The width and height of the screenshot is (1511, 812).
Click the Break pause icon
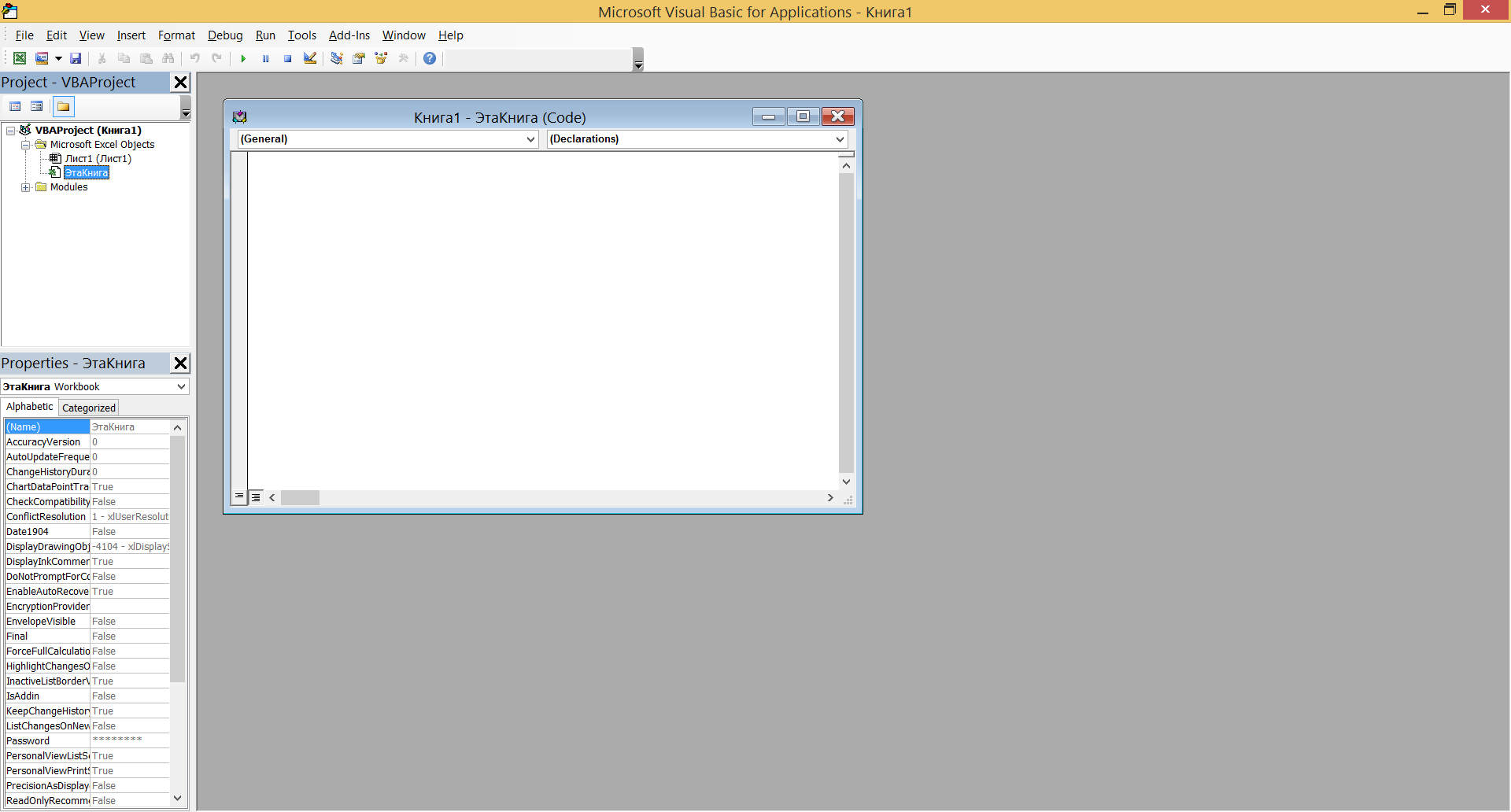[265, 58]
